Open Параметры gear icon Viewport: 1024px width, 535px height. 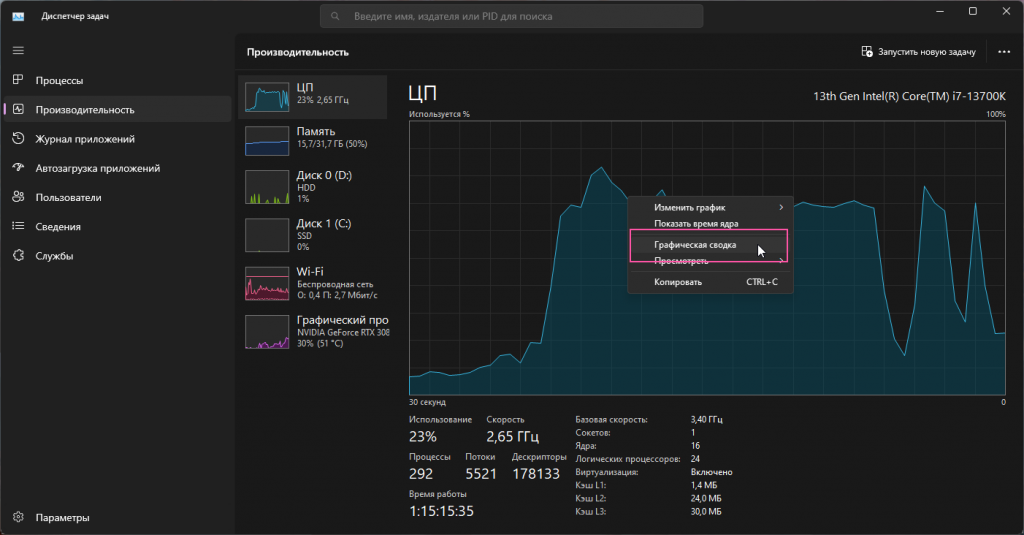pos(18,517)
